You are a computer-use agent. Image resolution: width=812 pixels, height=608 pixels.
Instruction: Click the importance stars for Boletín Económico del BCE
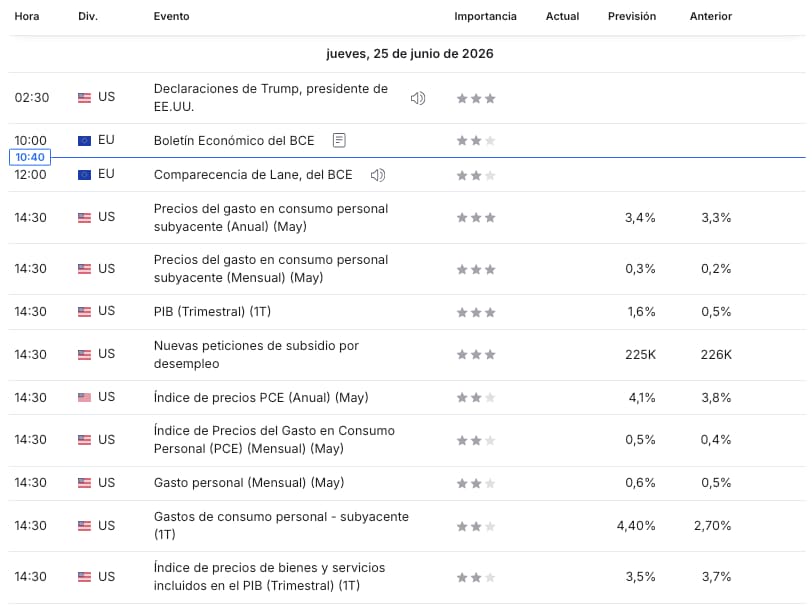476,140
